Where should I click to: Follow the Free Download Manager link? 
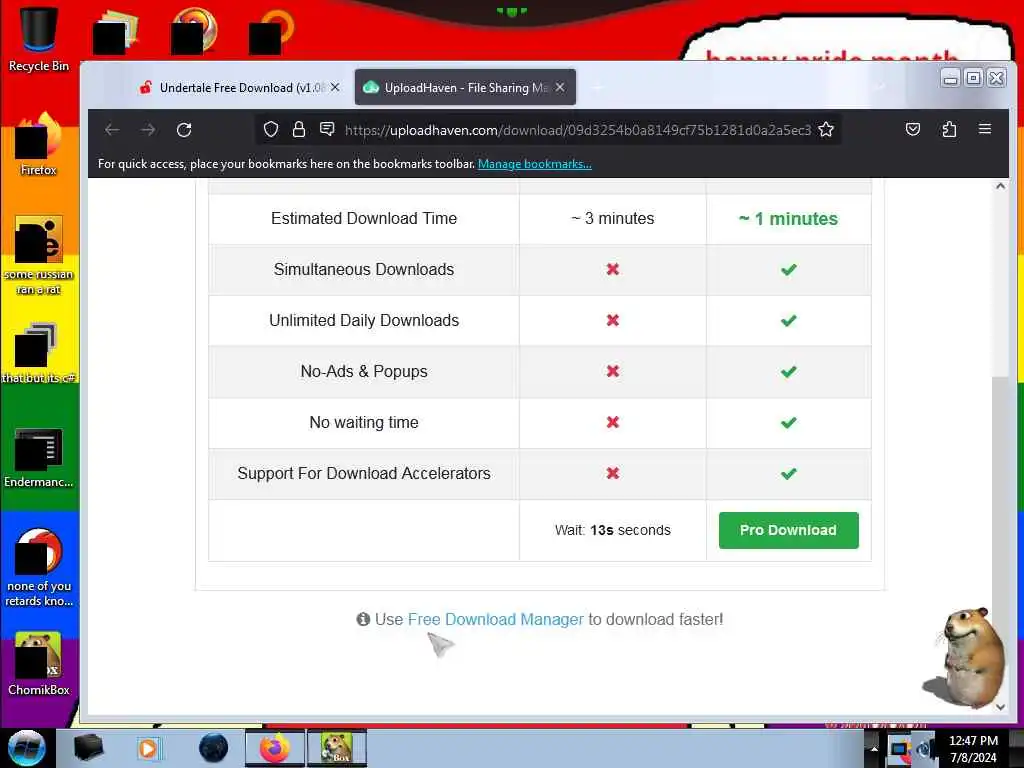(x=496, y=619)
